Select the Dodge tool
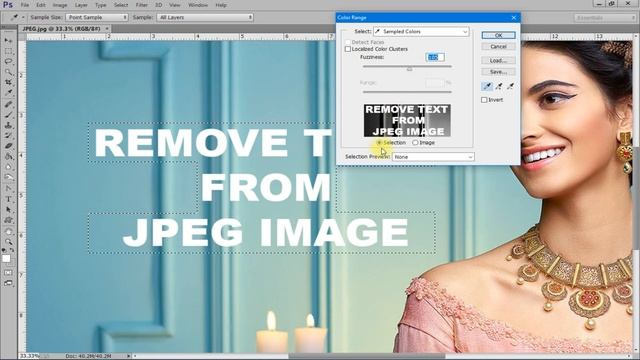The width and height of the screenshot is (640, 360). pos(8,177)
